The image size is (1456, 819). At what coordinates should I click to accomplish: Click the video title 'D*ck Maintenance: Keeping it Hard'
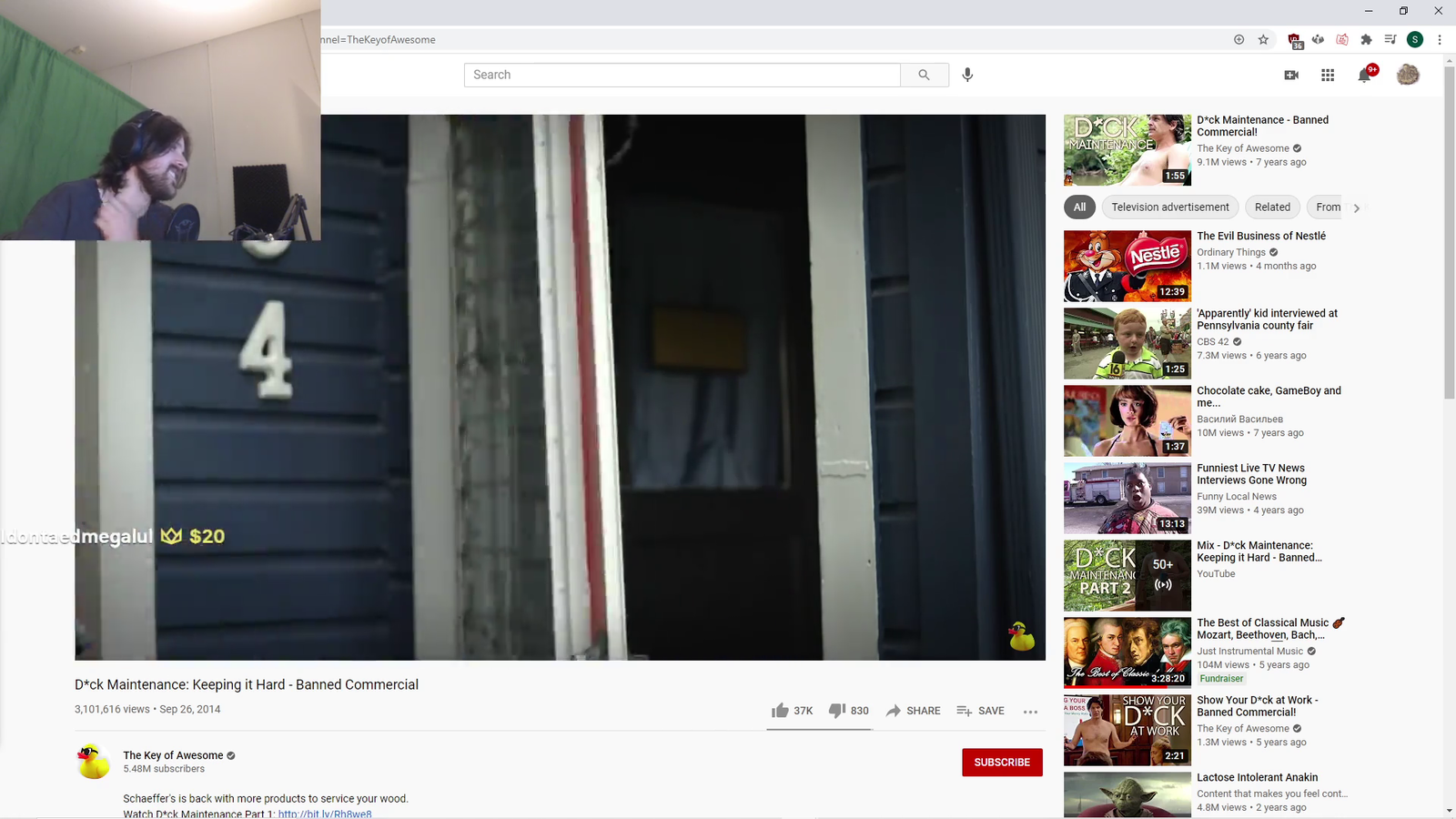coord(247,684)
